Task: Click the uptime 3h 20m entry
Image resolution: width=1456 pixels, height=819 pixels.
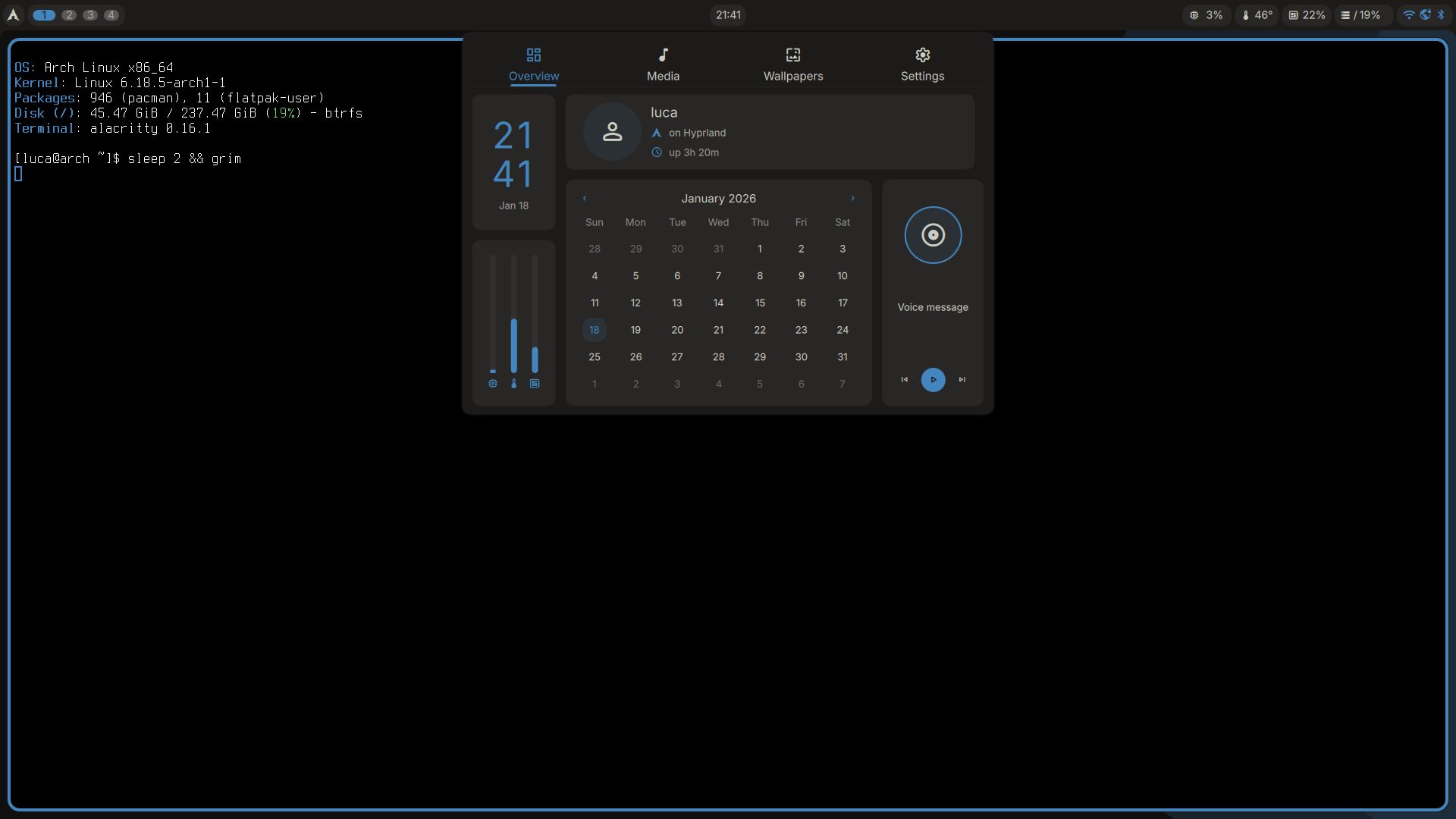Action: pos(692,152)
